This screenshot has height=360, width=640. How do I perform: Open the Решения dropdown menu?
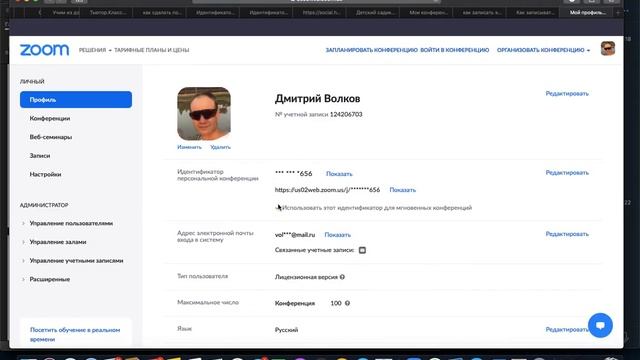[x=95, y=50]
